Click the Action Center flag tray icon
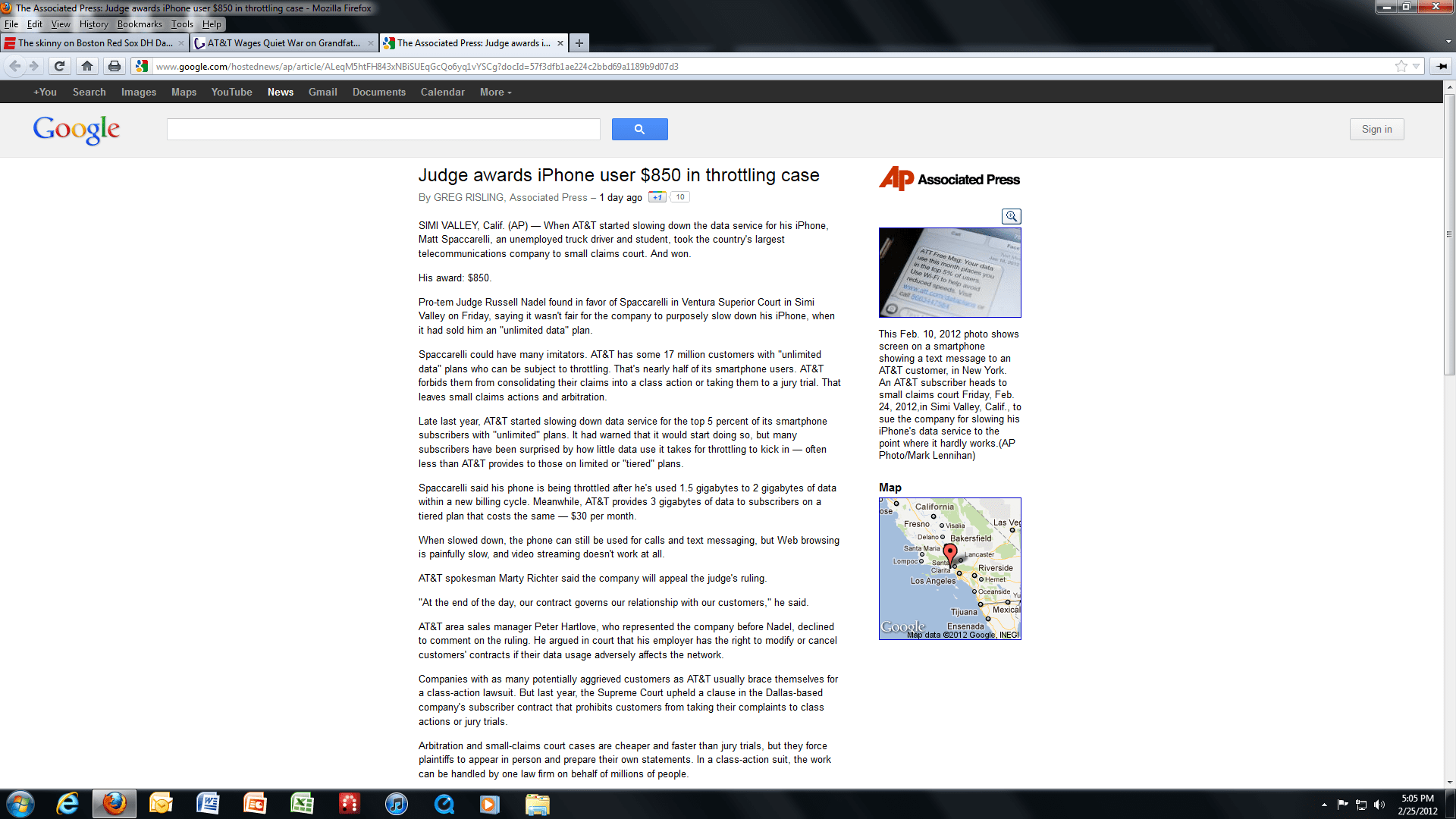Screen dimensions: 1456x819 pyautogui.click(x=1342, y=805)
